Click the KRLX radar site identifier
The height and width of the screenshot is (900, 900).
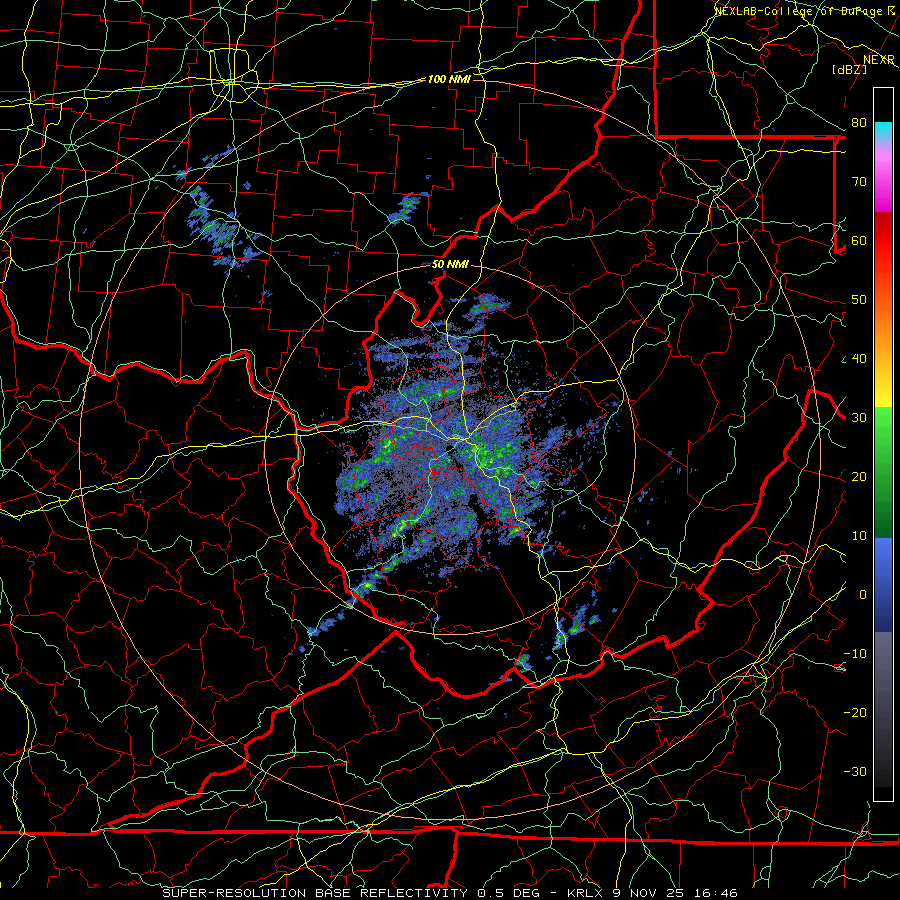tap(585, 893)
